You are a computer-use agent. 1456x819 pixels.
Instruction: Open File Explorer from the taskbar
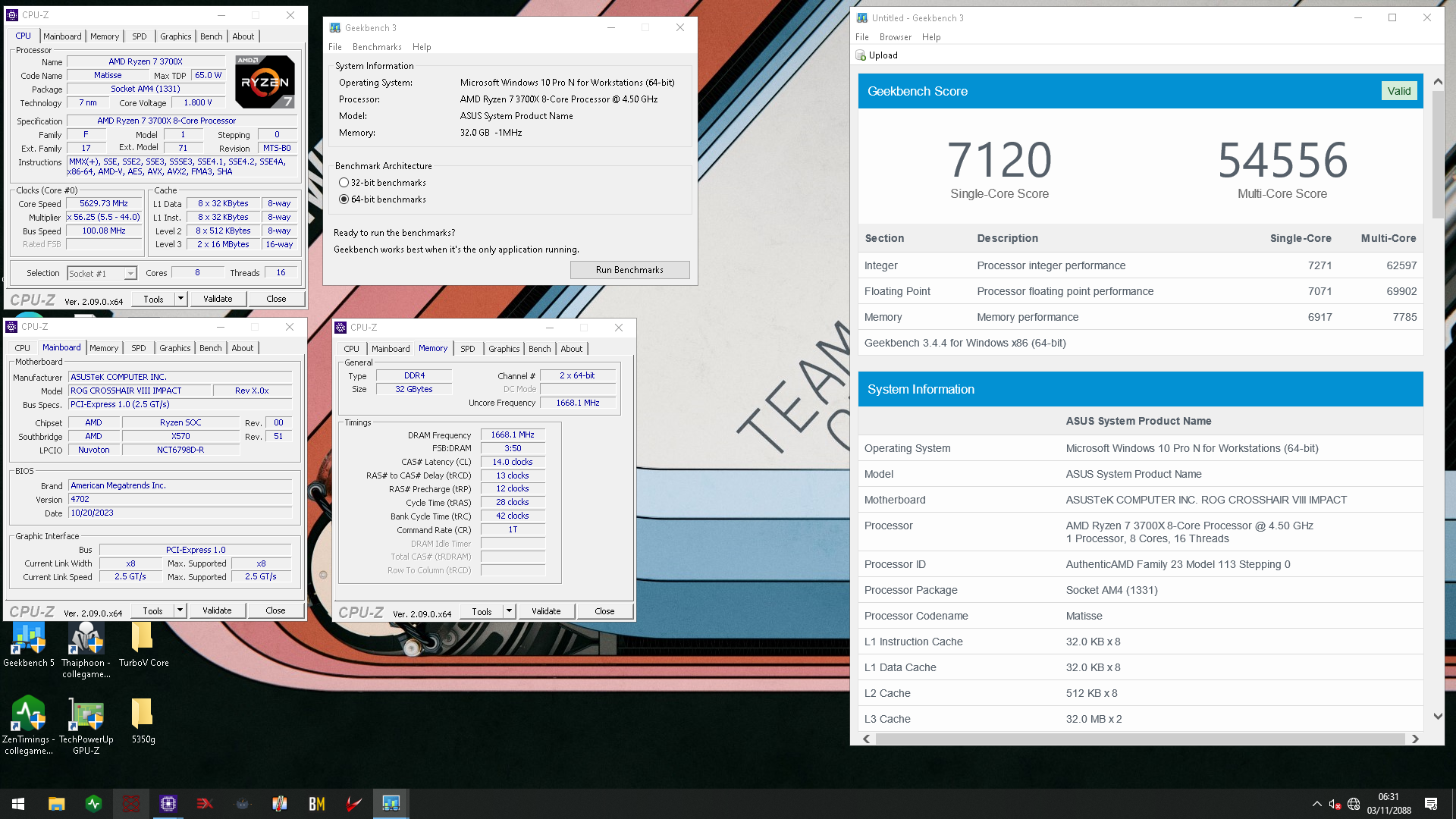pyautogui.click(x=56, y=804)
